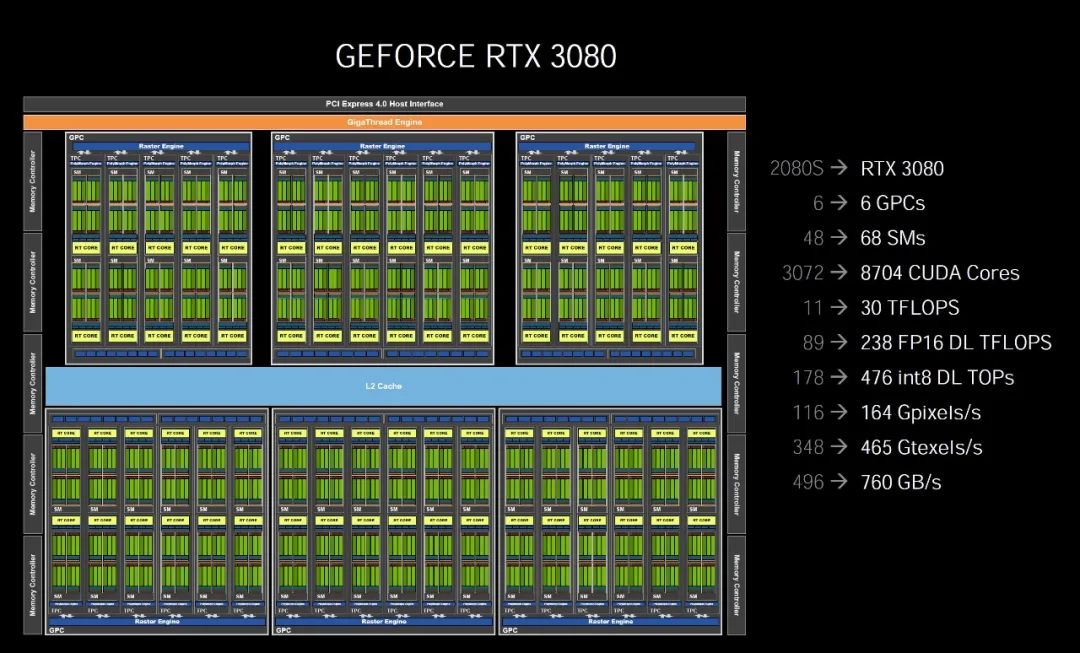Select the '68 SMs' spec text
The width and height of the screenshot is (1080, 653).
pyautogui.click(x=893, y=238)
